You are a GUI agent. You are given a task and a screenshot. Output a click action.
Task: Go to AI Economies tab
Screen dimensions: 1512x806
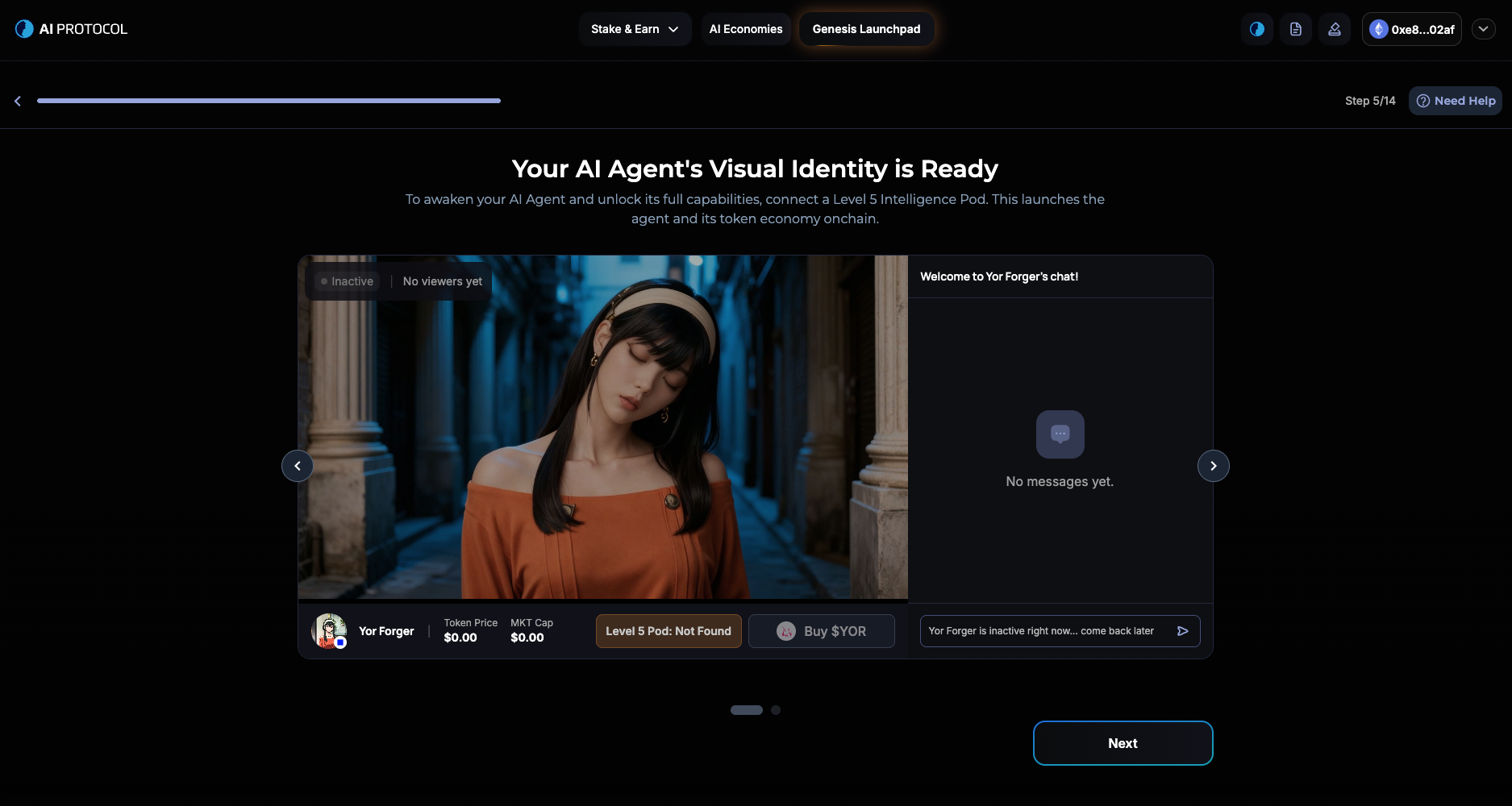click(x=745, y=29)
